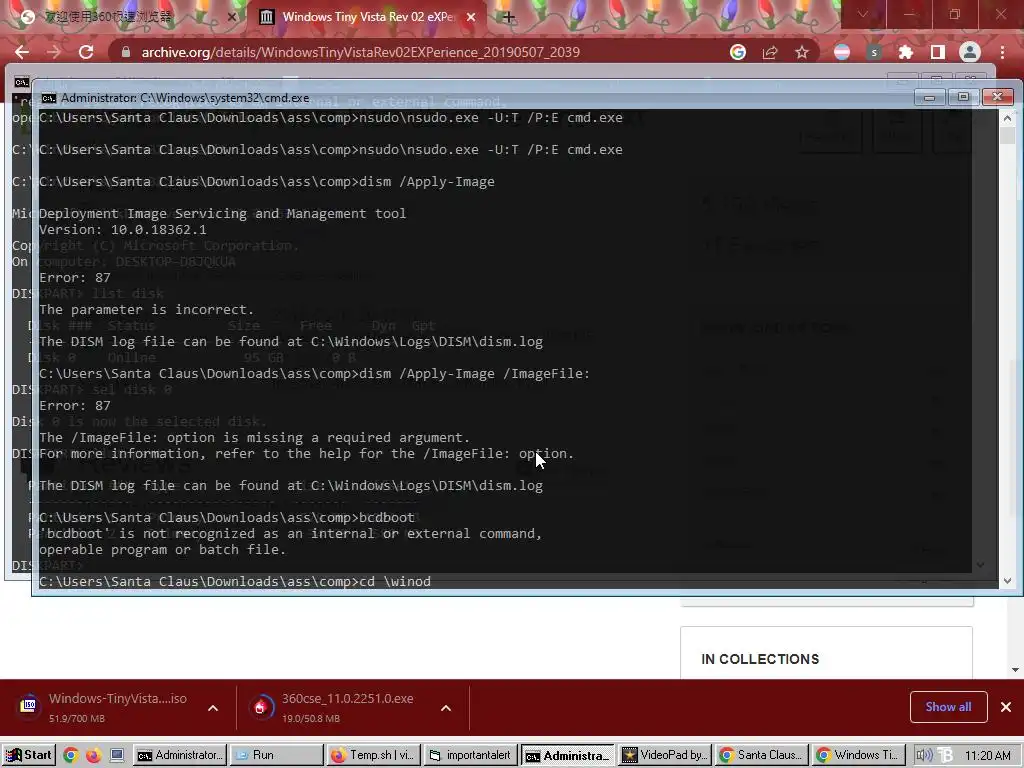Open the striped flag extension icon
1024x768 pixels.
coord(842,52)
